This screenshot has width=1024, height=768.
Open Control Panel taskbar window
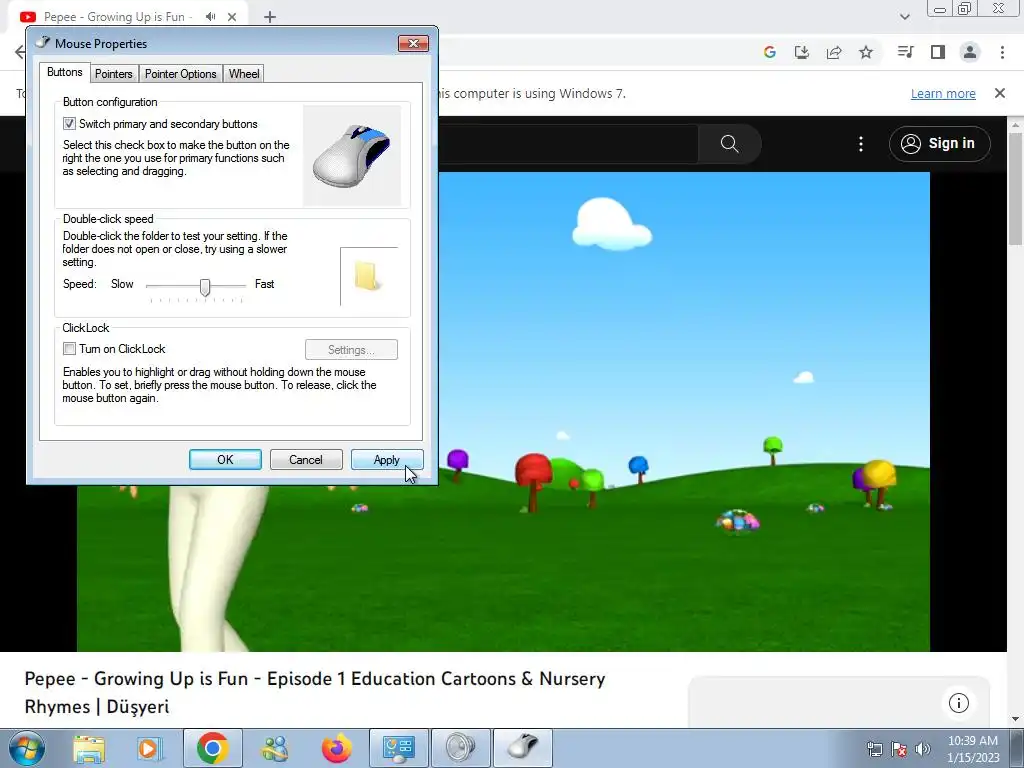(399, 748)
